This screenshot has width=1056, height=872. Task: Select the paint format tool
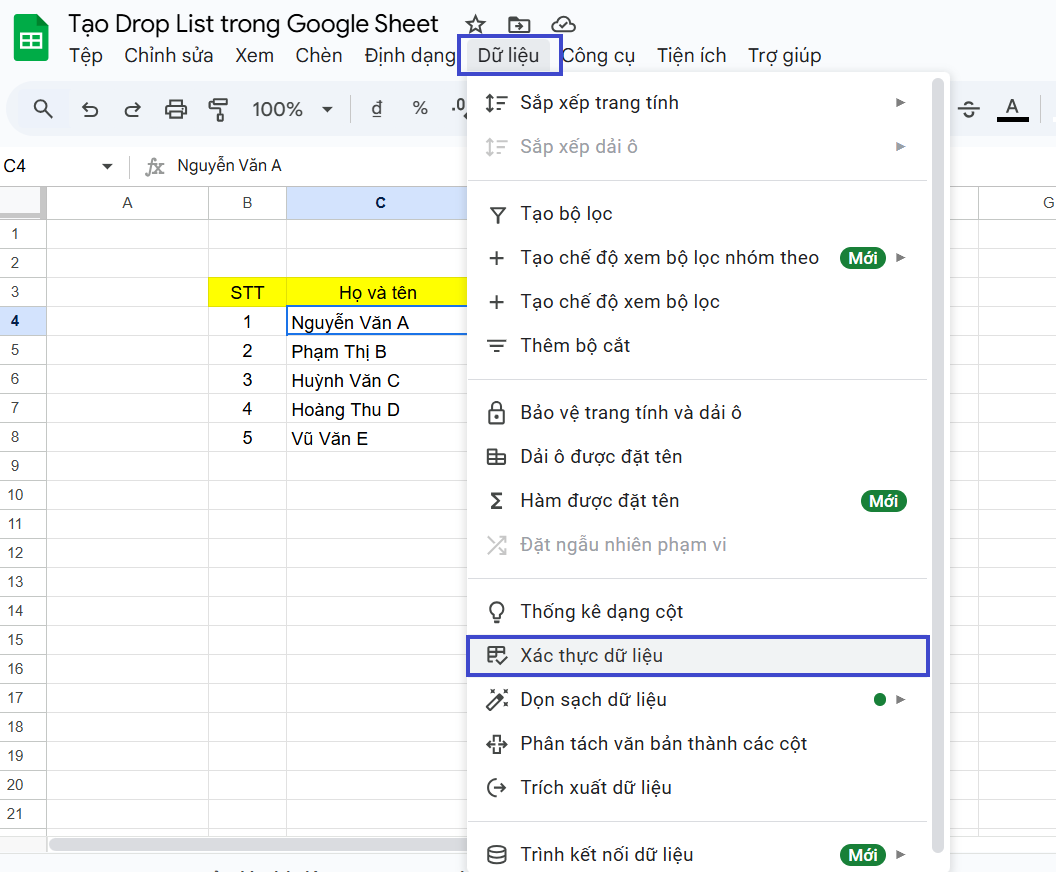219,108
